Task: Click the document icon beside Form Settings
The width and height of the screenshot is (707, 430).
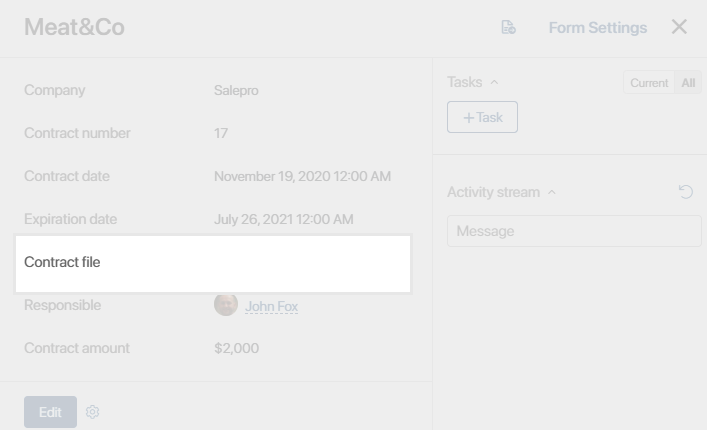Action: [x=509, y=27]
